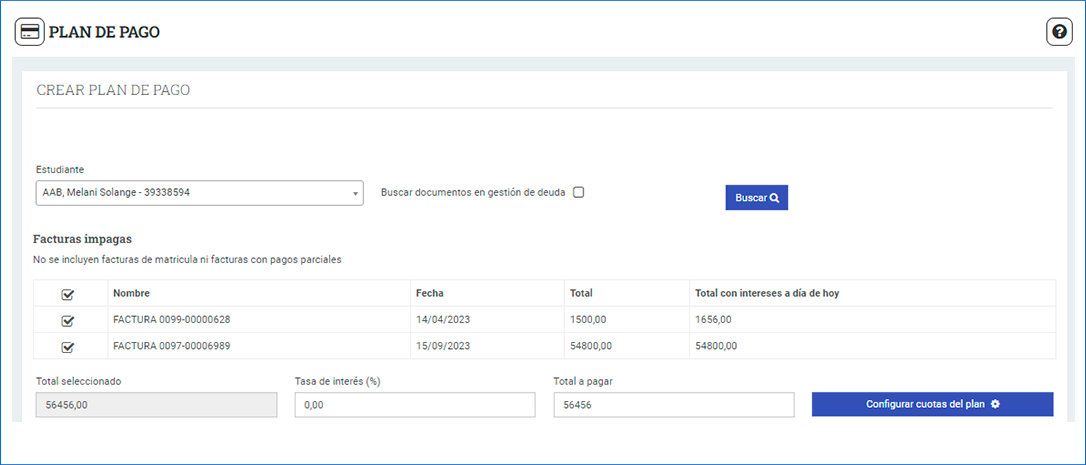Click Configurar cuotas del plan button
Viewport: 1086px width, 465px height.
pyautogui.click(x=932, y=404)
